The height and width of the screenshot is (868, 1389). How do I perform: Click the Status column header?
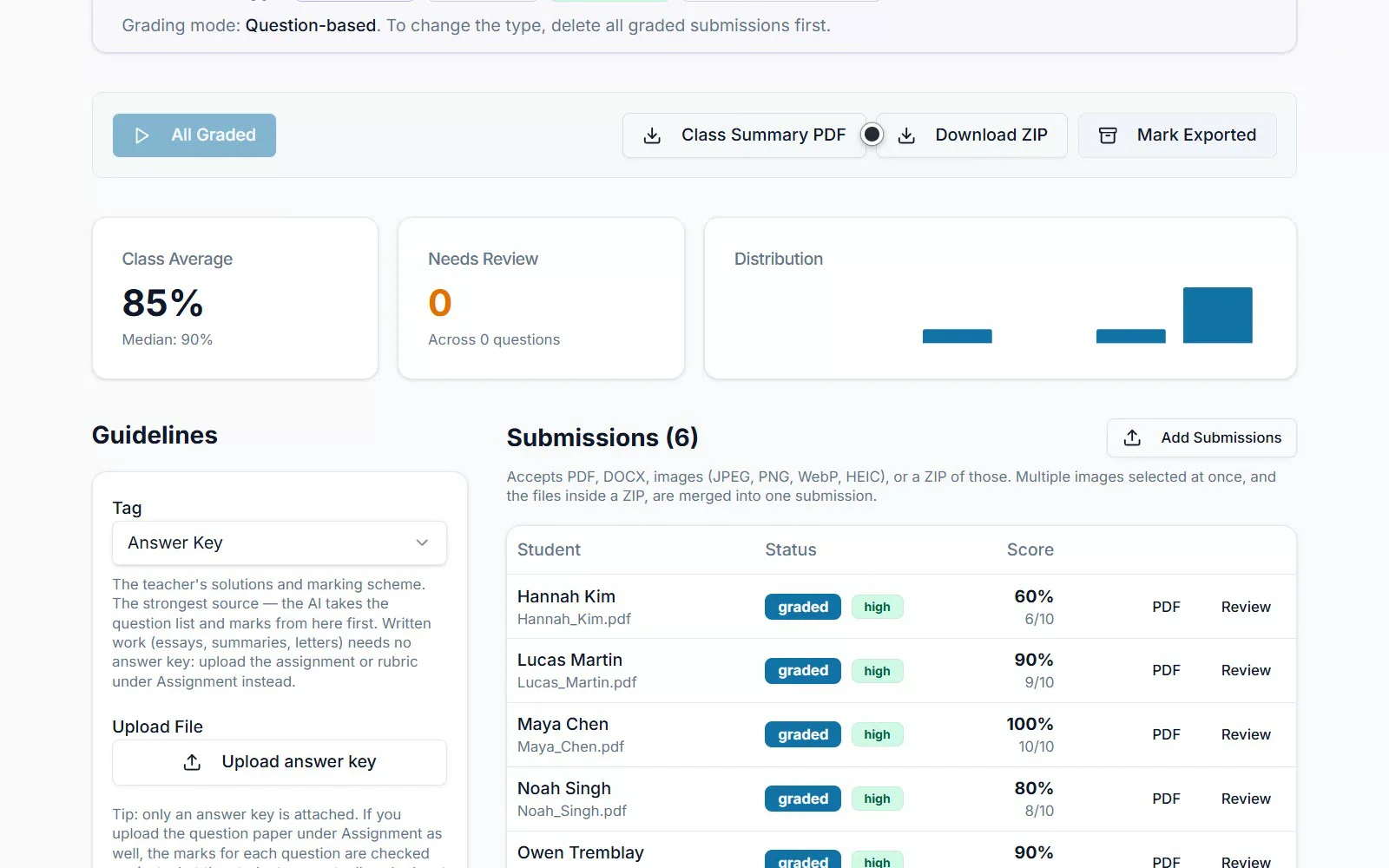[x=791, y=549]
